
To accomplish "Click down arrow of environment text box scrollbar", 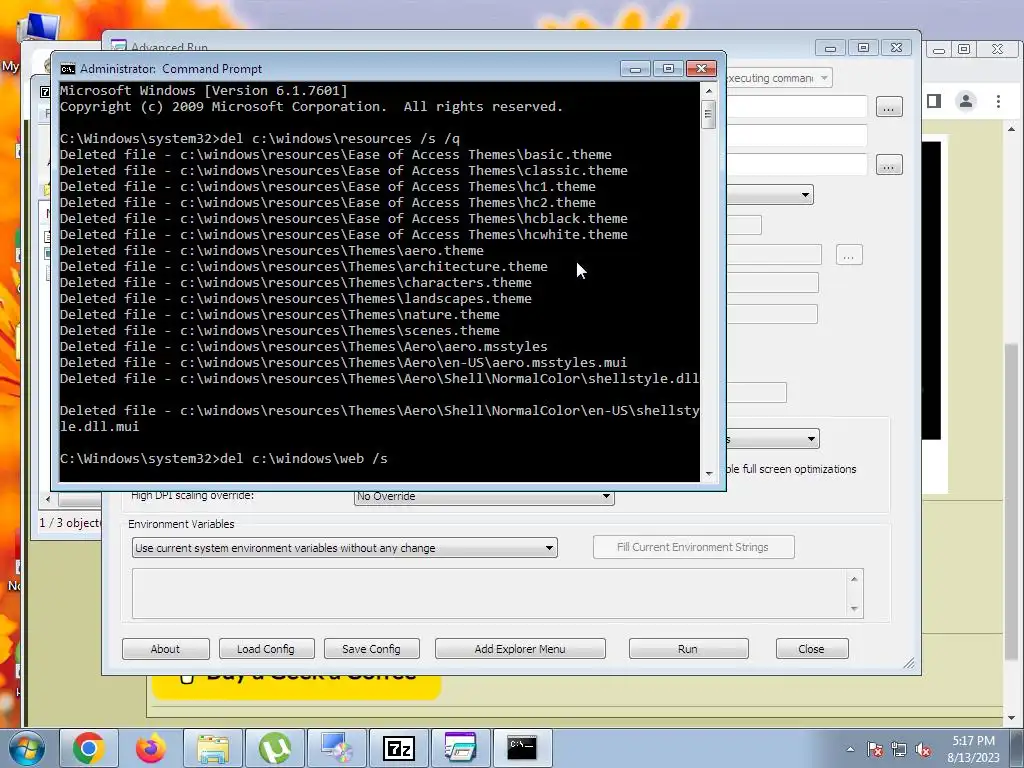I will pos(854,609).
